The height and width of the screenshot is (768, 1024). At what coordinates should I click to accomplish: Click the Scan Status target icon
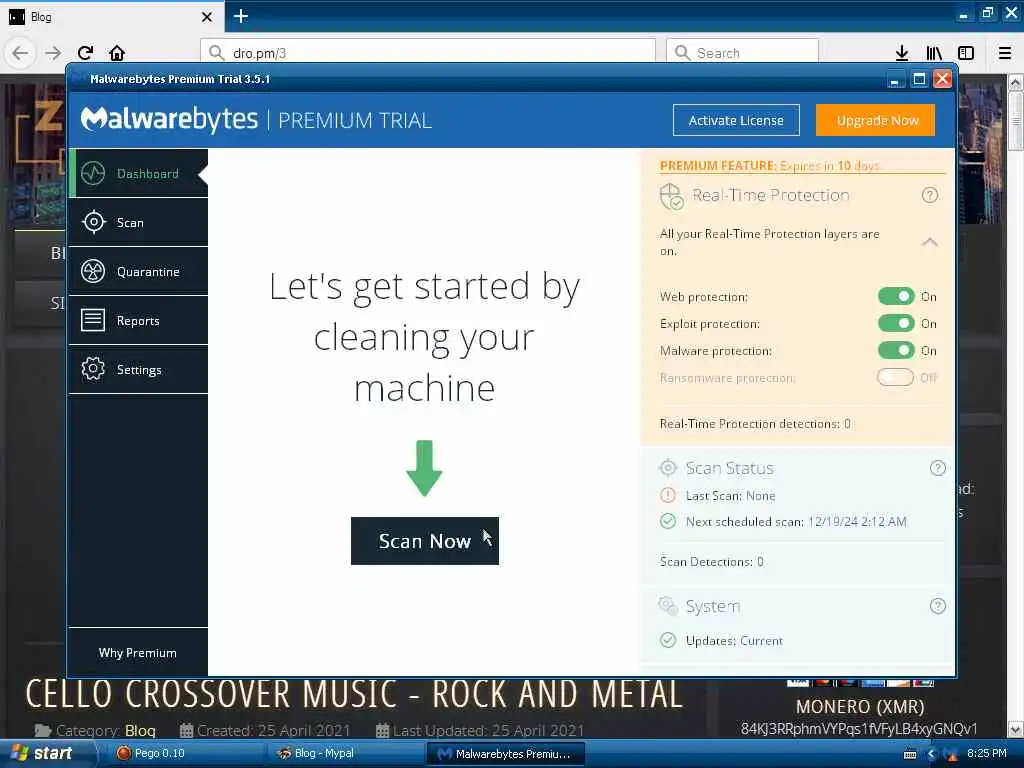[x=667, y=468]
